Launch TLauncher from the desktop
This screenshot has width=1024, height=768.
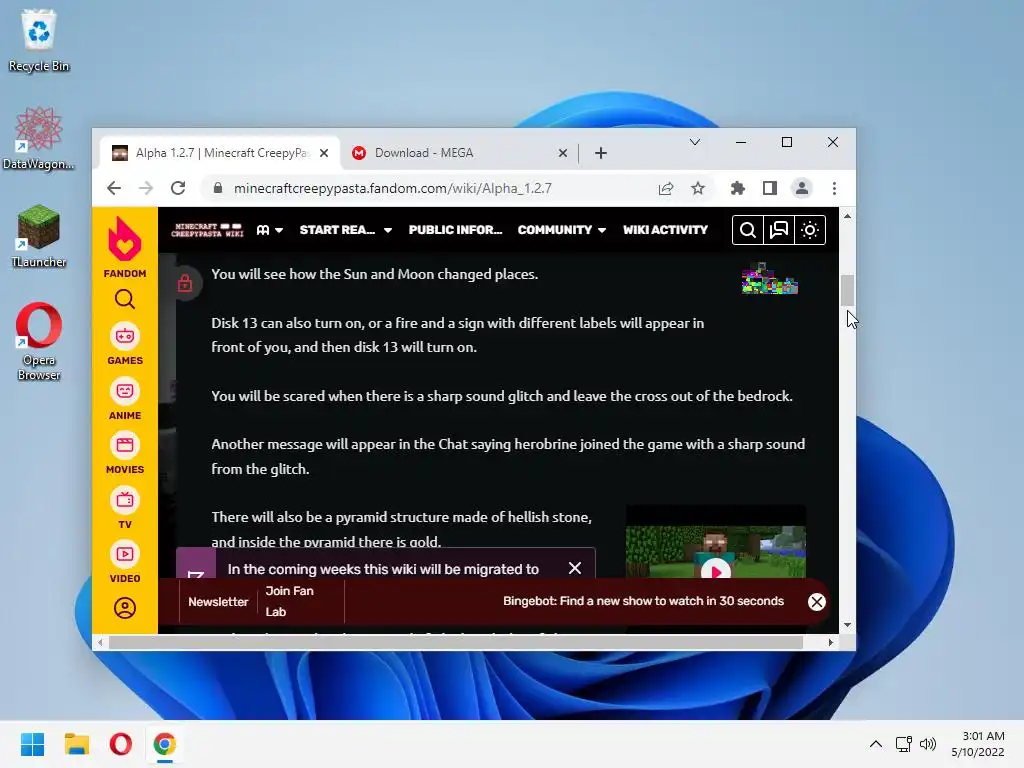coord(39,236)
